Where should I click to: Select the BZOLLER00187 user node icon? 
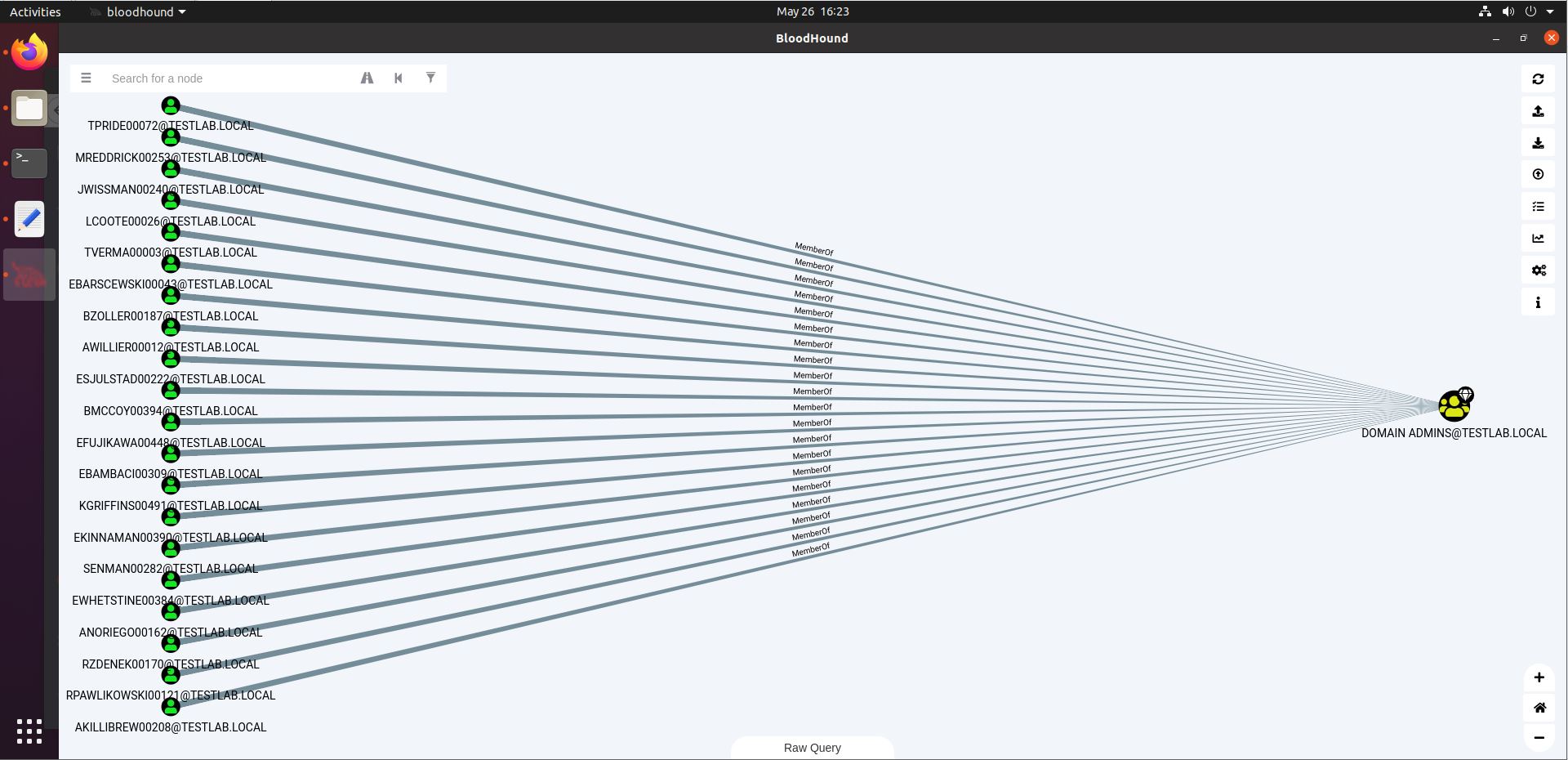coord(171,296)
